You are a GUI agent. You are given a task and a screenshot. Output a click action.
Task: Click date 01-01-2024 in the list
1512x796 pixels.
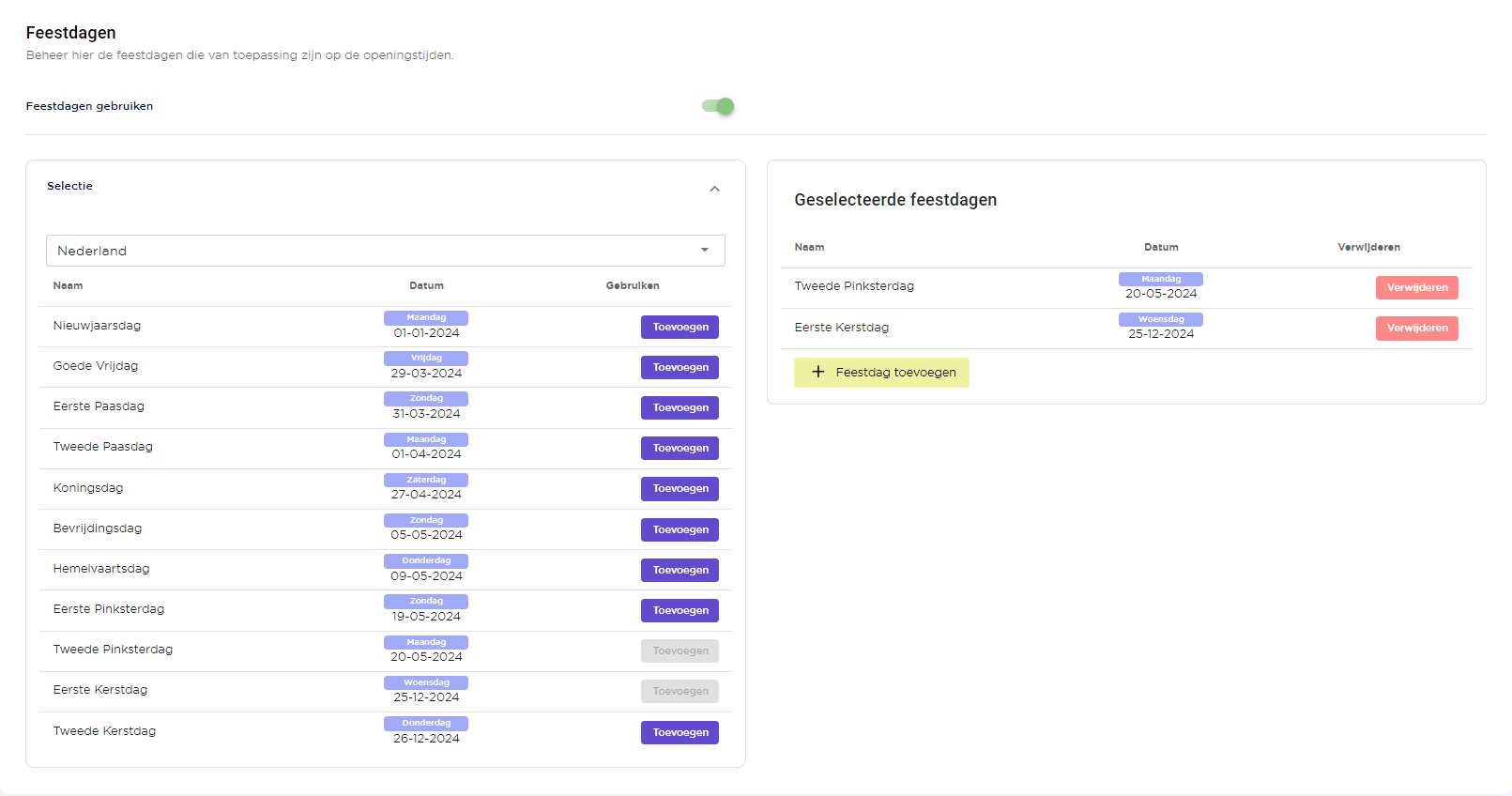[x=426, y=333]
